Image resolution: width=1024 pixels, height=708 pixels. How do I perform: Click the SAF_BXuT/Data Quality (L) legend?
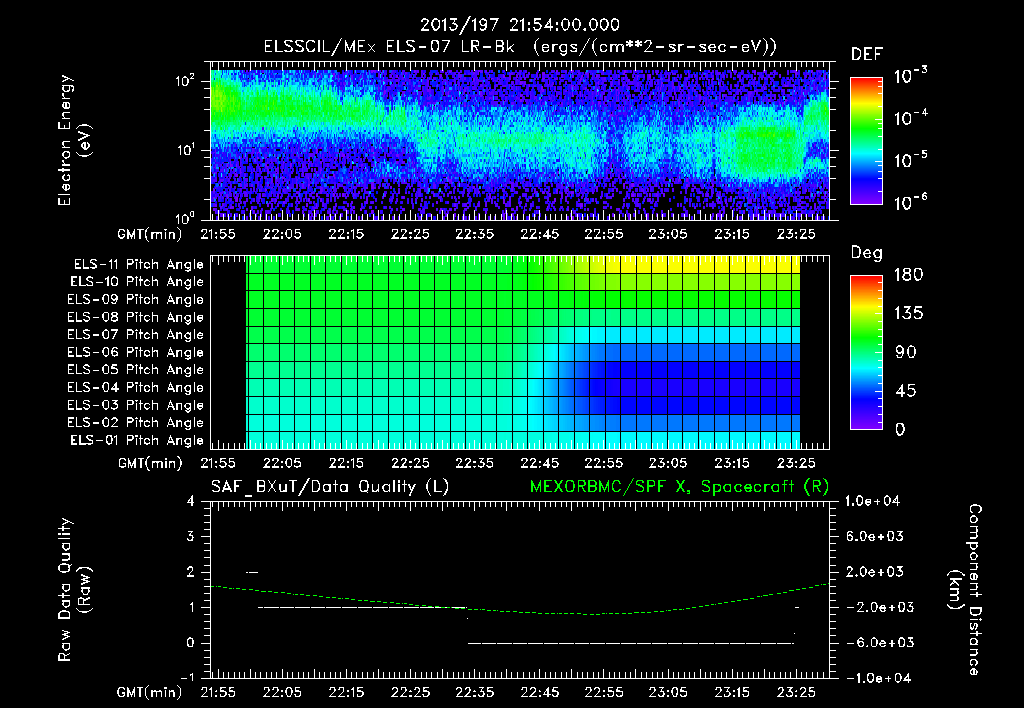click(x=330, y=487)
